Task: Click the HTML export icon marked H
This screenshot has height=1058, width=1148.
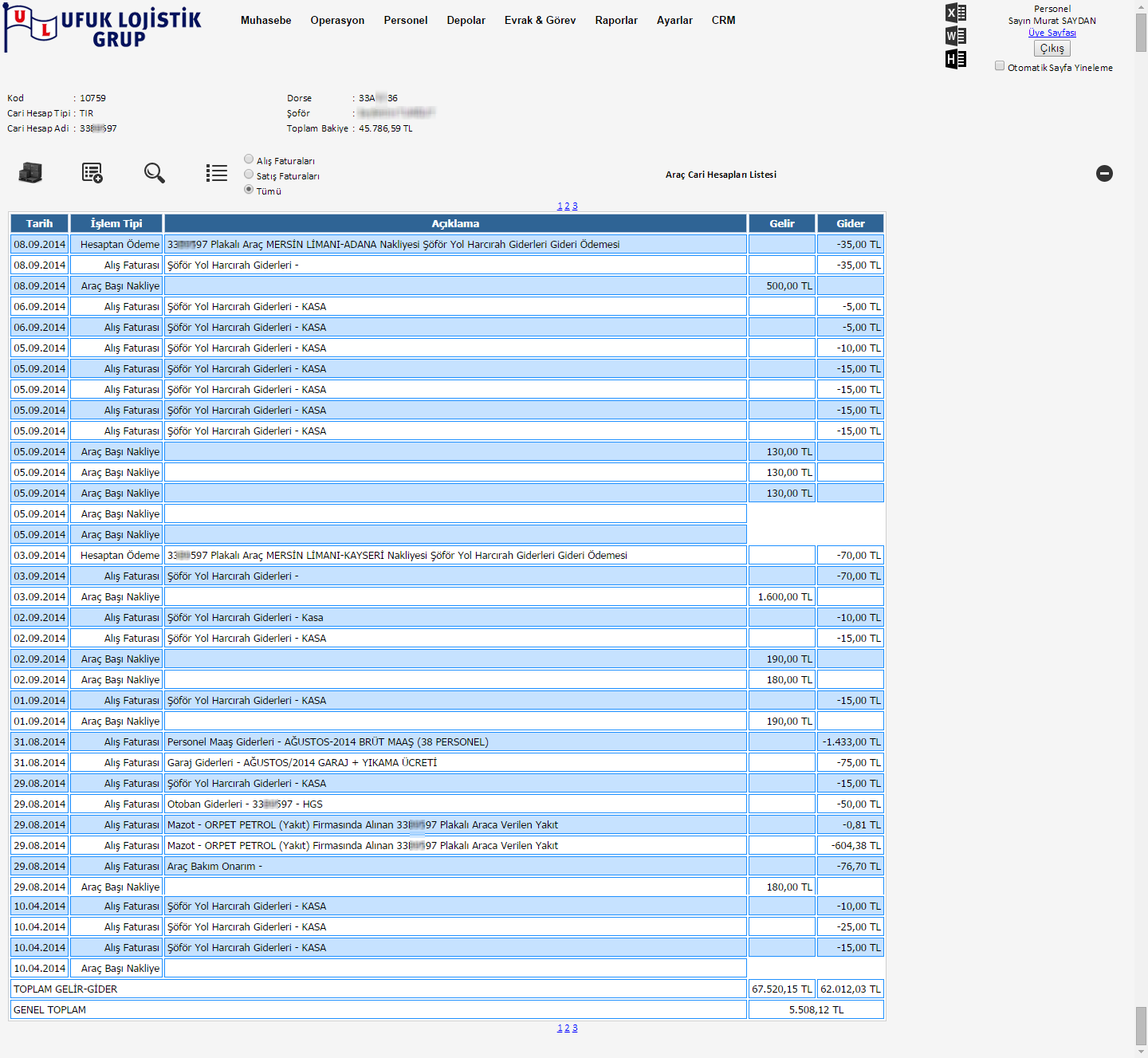Action: point(956,59)
